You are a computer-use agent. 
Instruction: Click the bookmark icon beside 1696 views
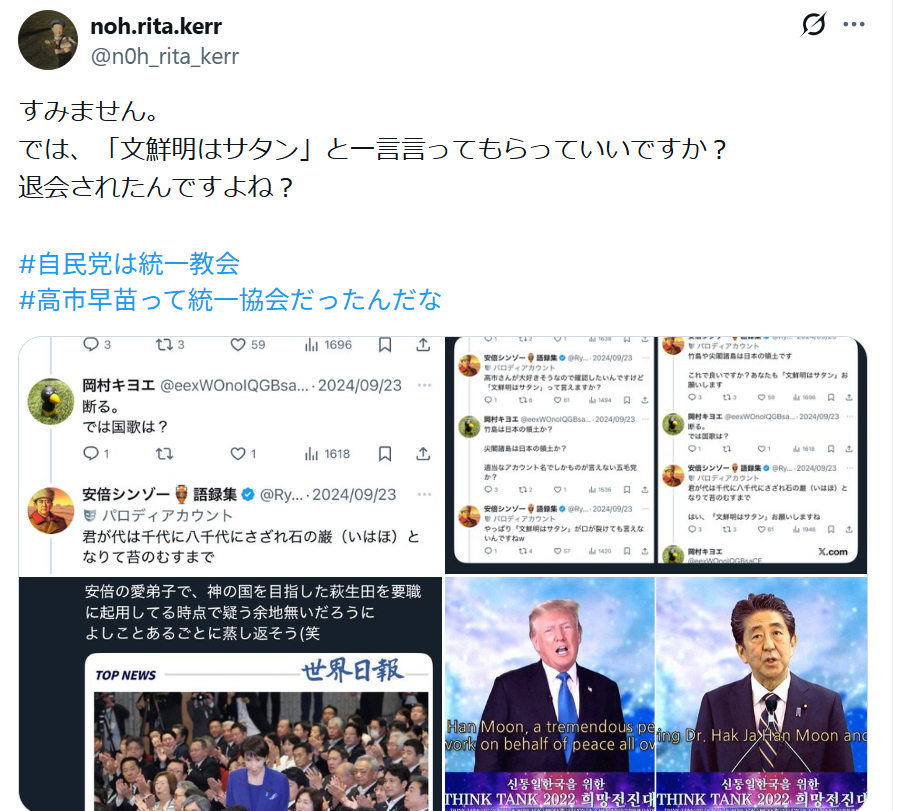tap(385, 344)
